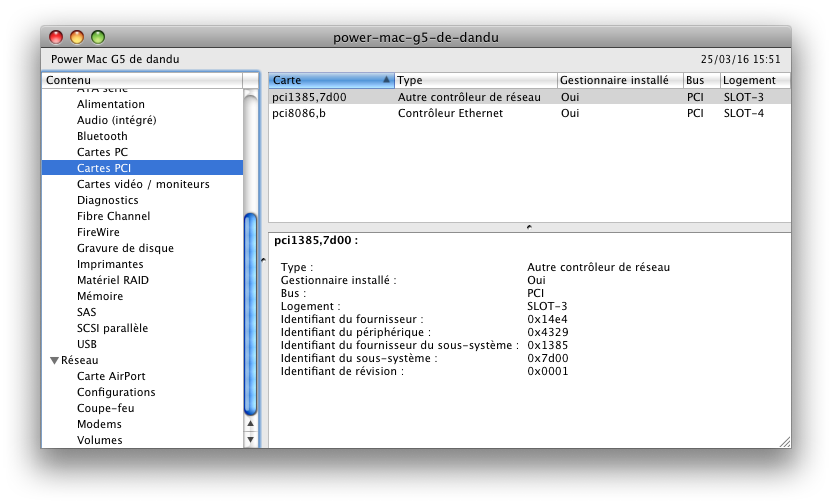This screenshot has width=832, height=504.
Task: Select Matériel RAID in the sidebar
Action: tap(113, 280)
